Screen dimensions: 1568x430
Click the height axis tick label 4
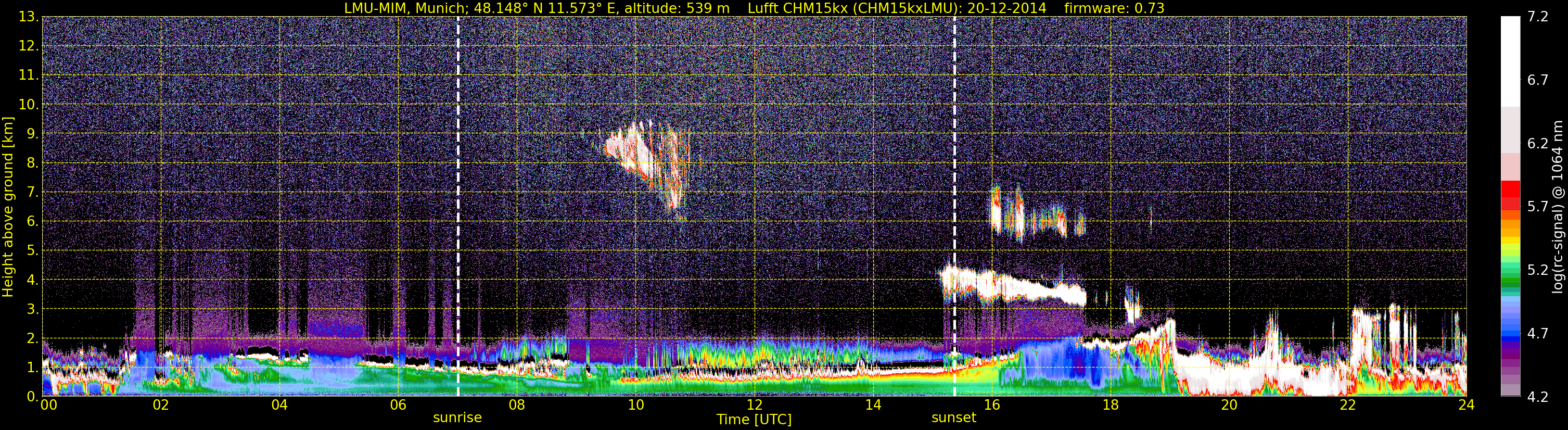click(x=32, y=280)
